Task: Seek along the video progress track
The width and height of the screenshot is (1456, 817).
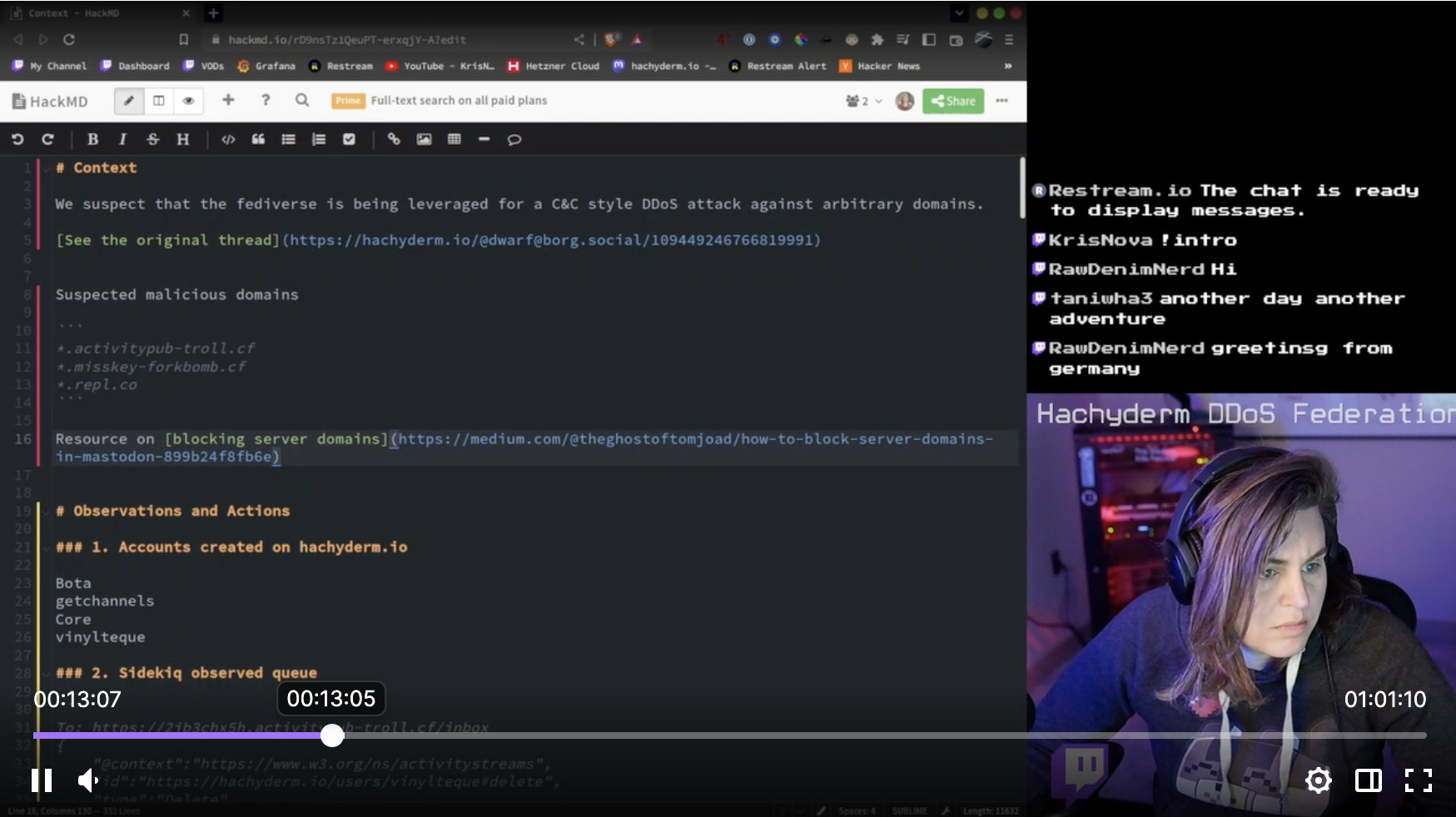Action: (x=729, y=735)
